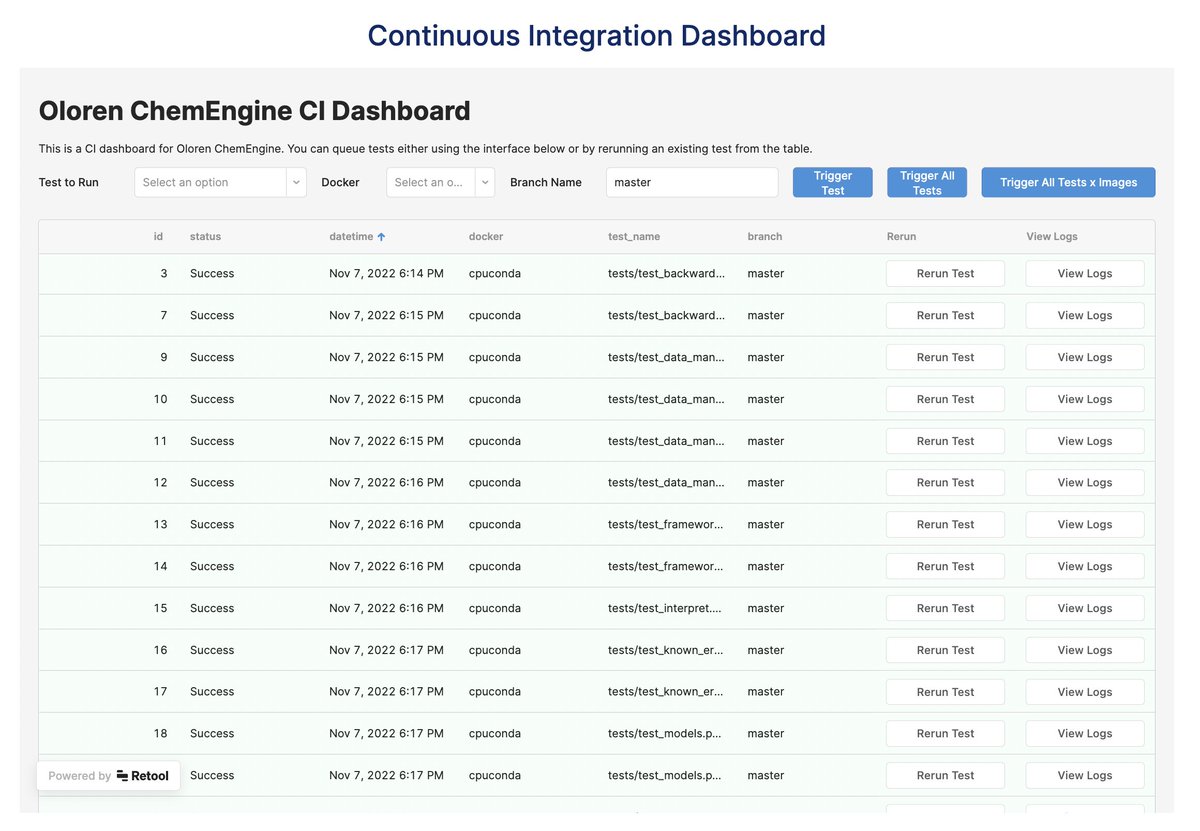
Task: Rerun Test for row id 9
Action: click(945, 358)
